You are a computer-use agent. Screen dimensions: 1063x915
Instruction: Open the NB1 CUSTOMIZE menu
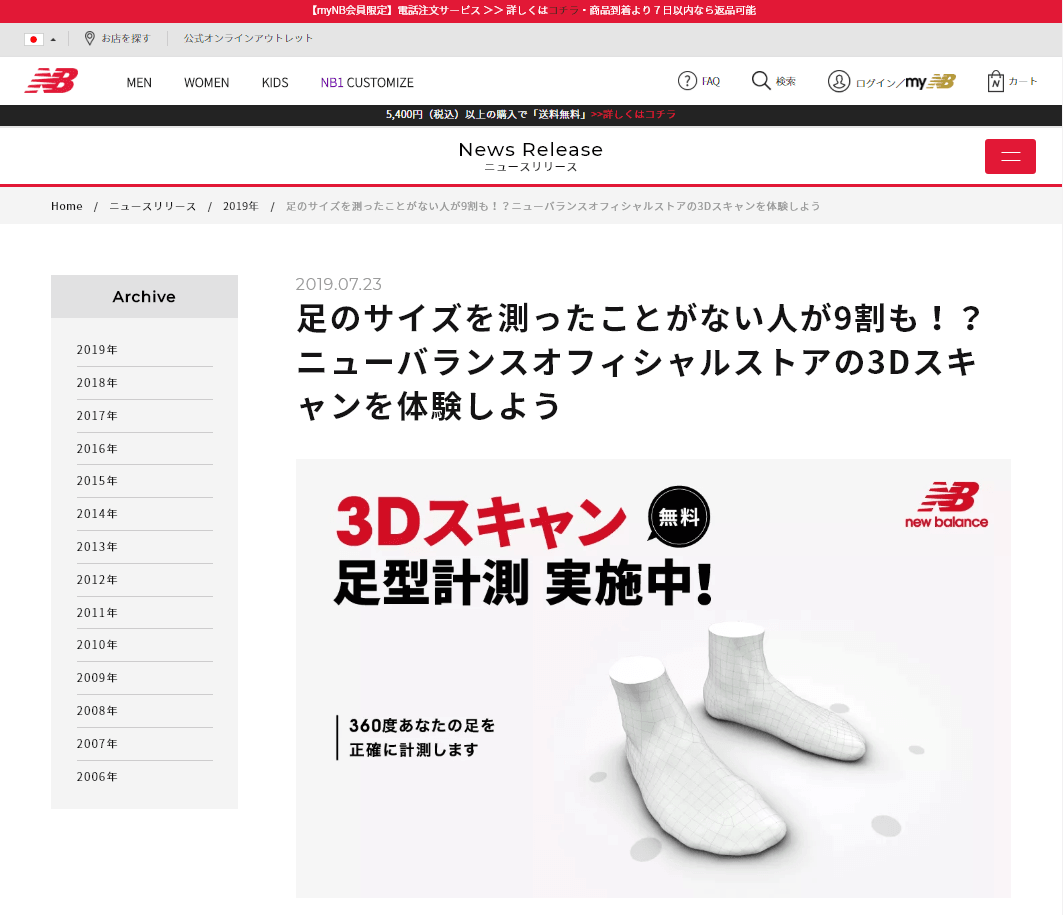[367, 83]
